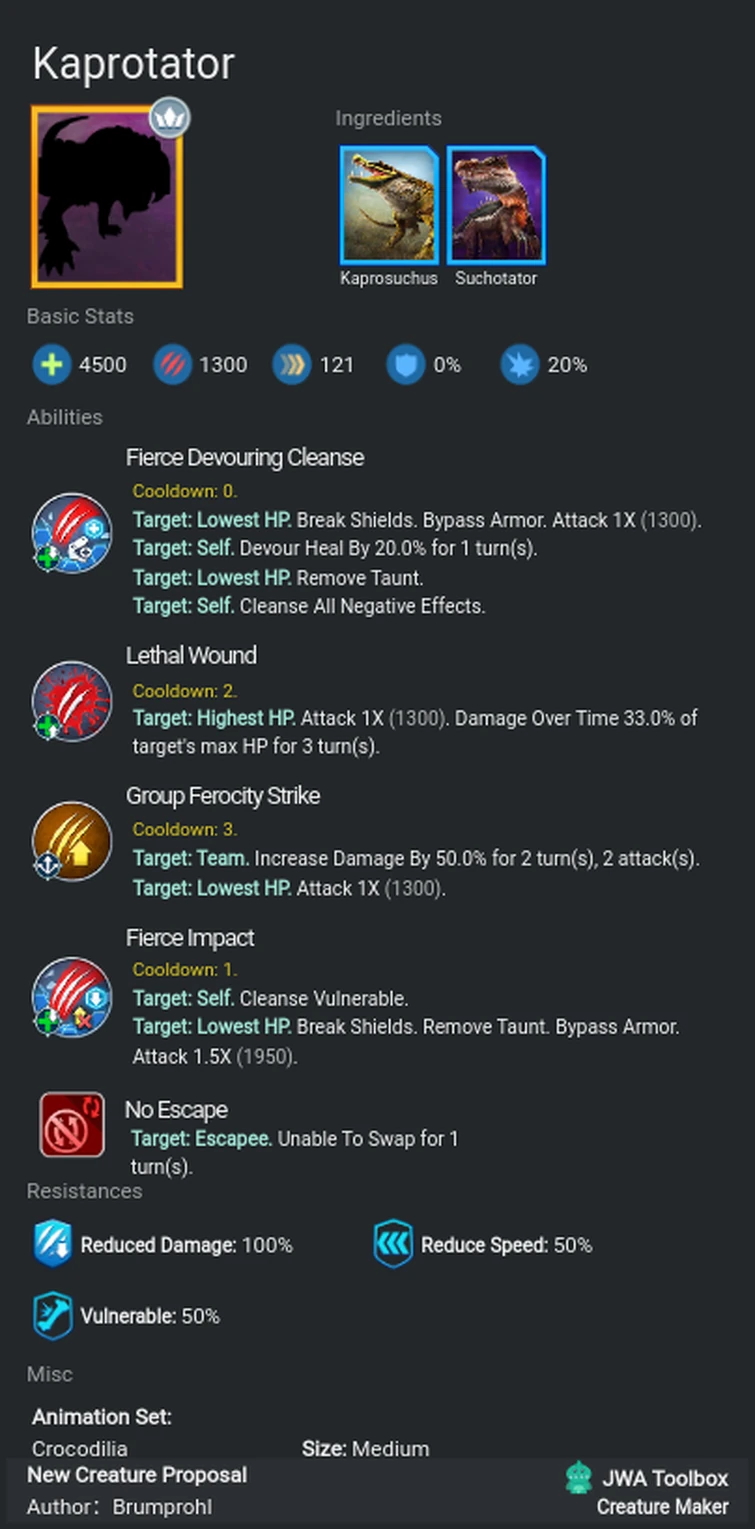Click the Kaprotator creature name title
This screenshot has width=755, height=1529.
[x=133, y=64]
